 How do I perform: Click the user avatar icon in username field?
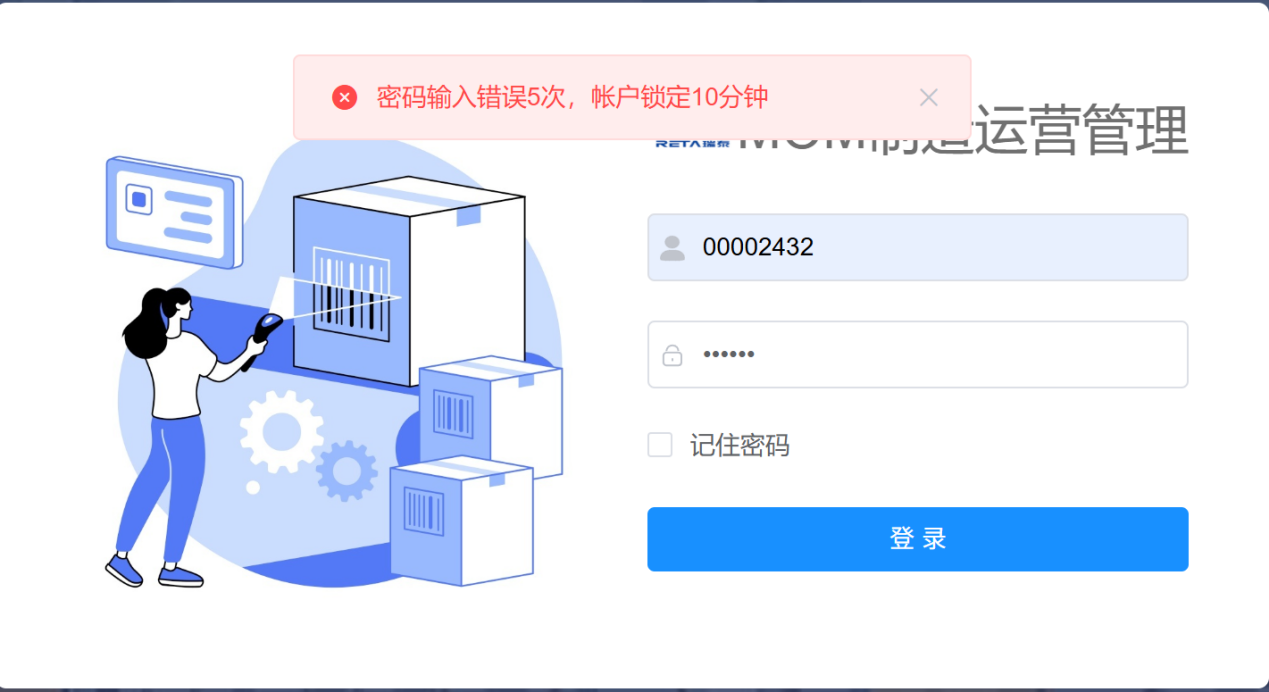point(673,247)
